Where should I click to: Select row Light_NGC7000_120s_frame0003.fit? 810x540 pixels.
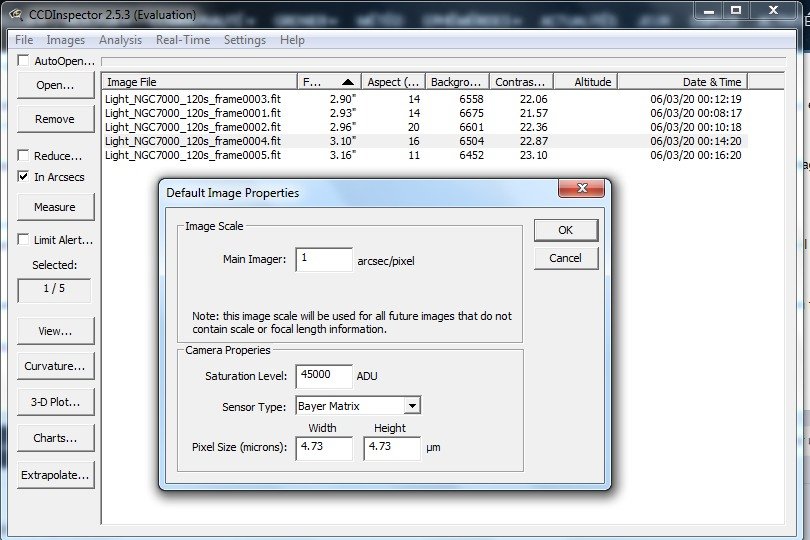click(425, 99)
